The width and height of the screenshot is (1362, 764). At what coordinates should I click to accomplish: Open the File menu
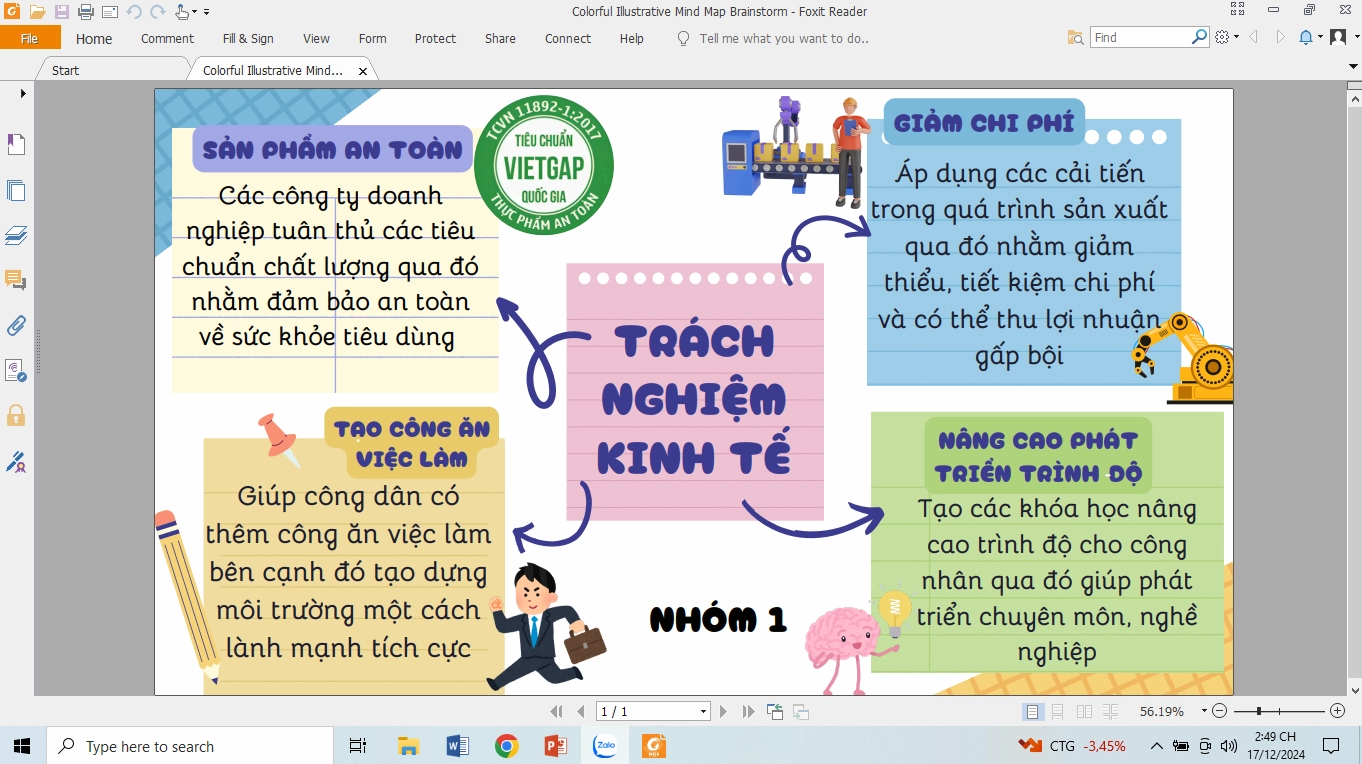(30, 38)
